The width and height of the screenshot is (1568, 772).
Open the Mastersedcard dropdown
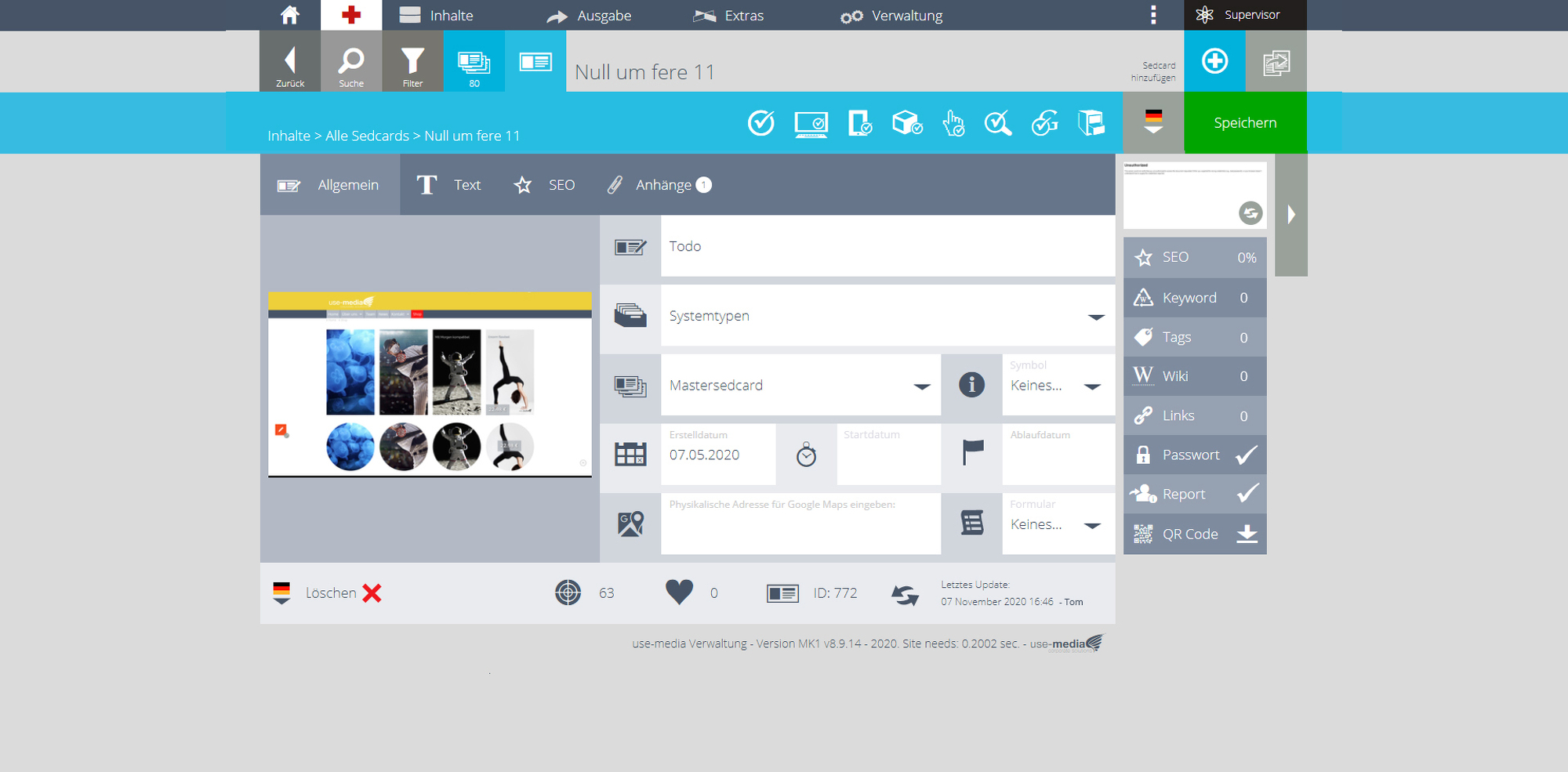(922, 386)
